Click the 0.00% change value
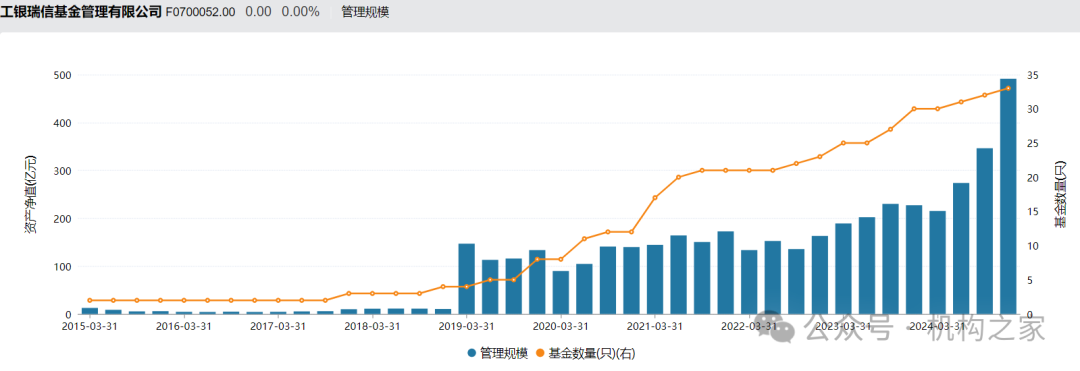 [x=300, y=12]
